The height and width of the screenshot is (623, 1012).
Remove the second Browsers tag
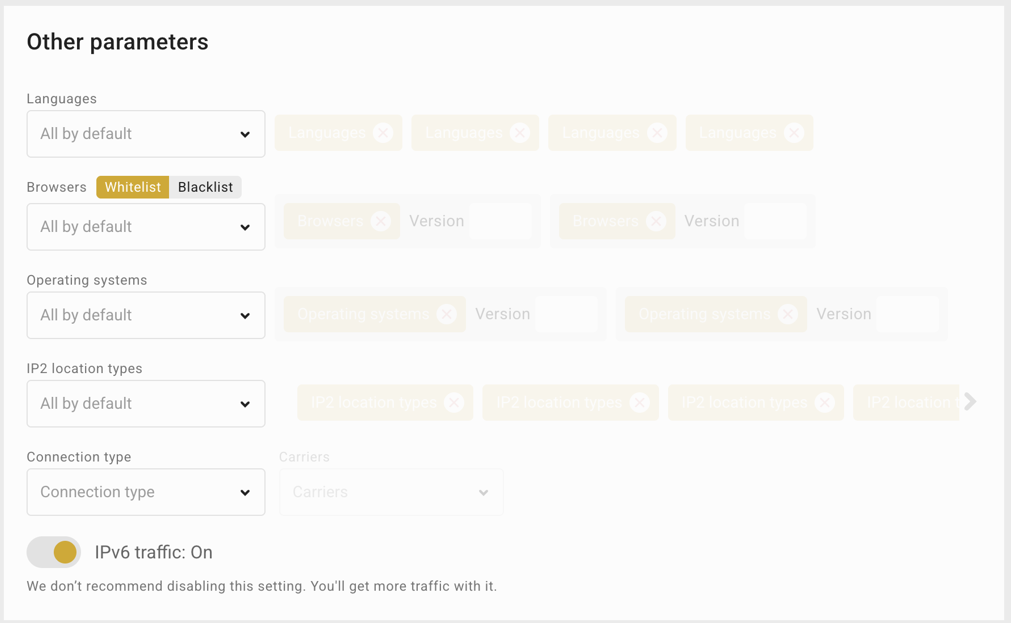tap(657, 221)
